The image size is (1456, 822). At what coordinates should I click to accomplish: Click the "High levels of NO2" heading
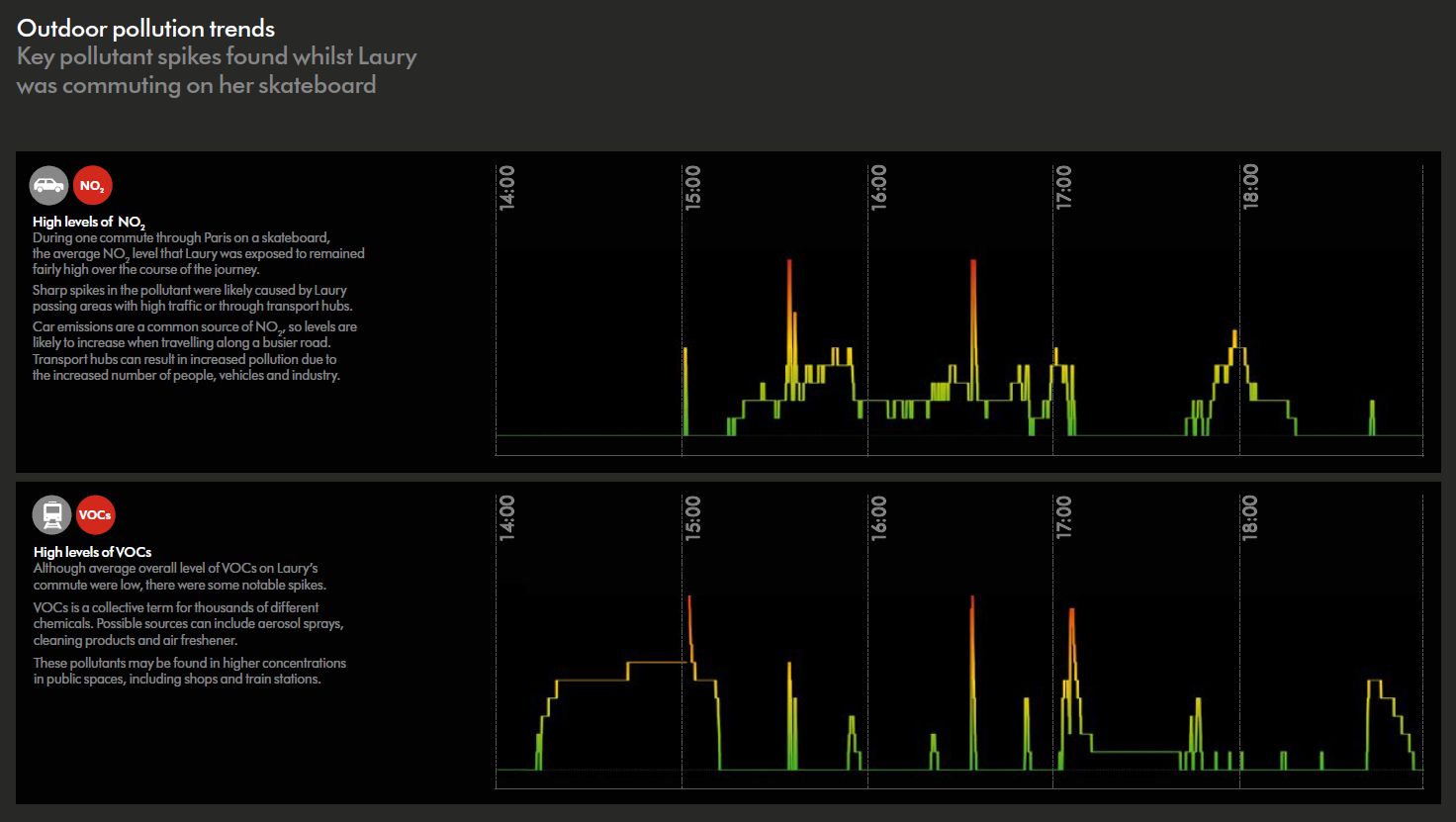click(89, 223)
